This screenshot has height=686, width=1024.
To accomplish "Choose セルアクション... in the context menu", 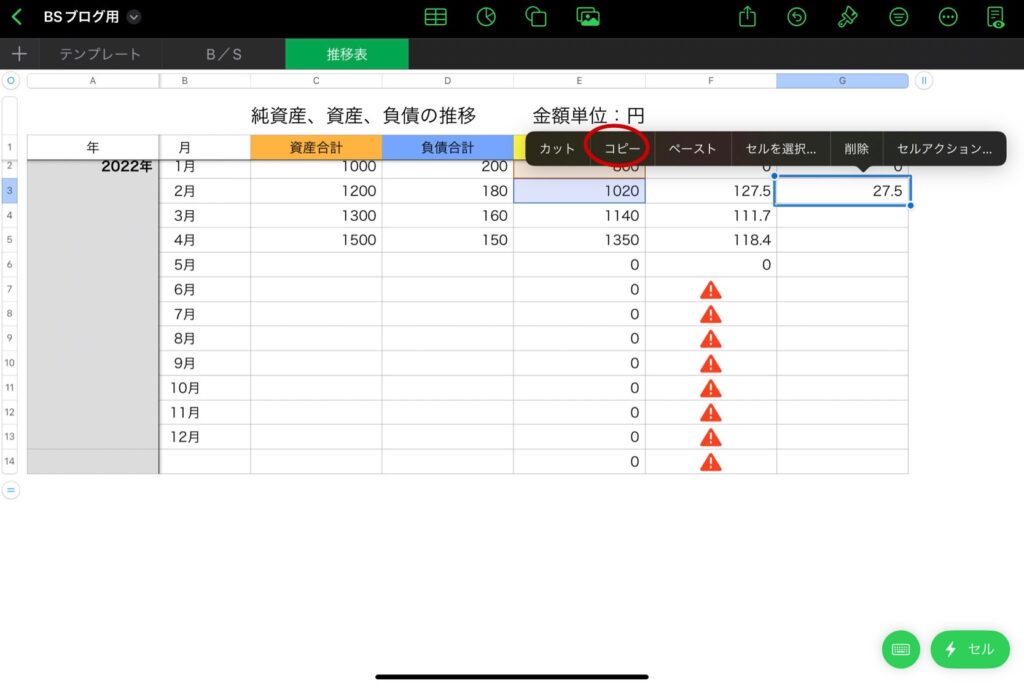I will 944,149.
